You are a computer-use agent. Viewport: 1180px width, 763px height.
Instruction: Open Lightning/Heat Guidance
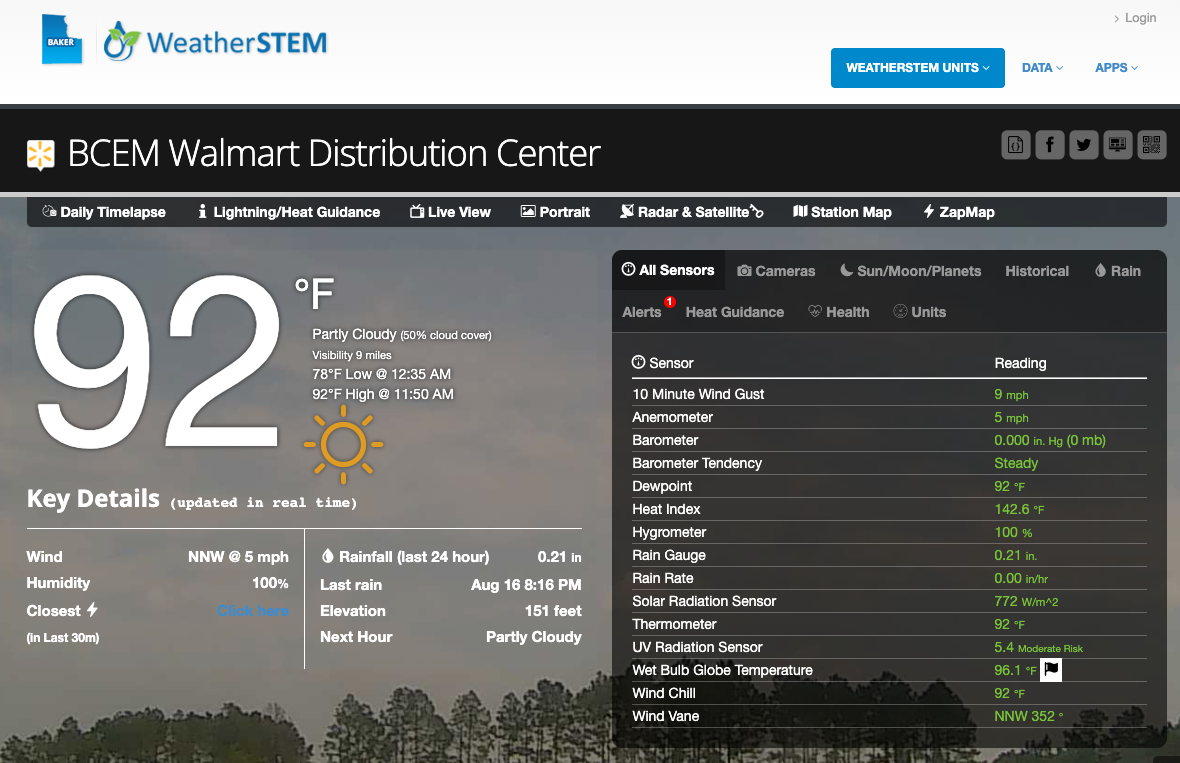point(289,212)
